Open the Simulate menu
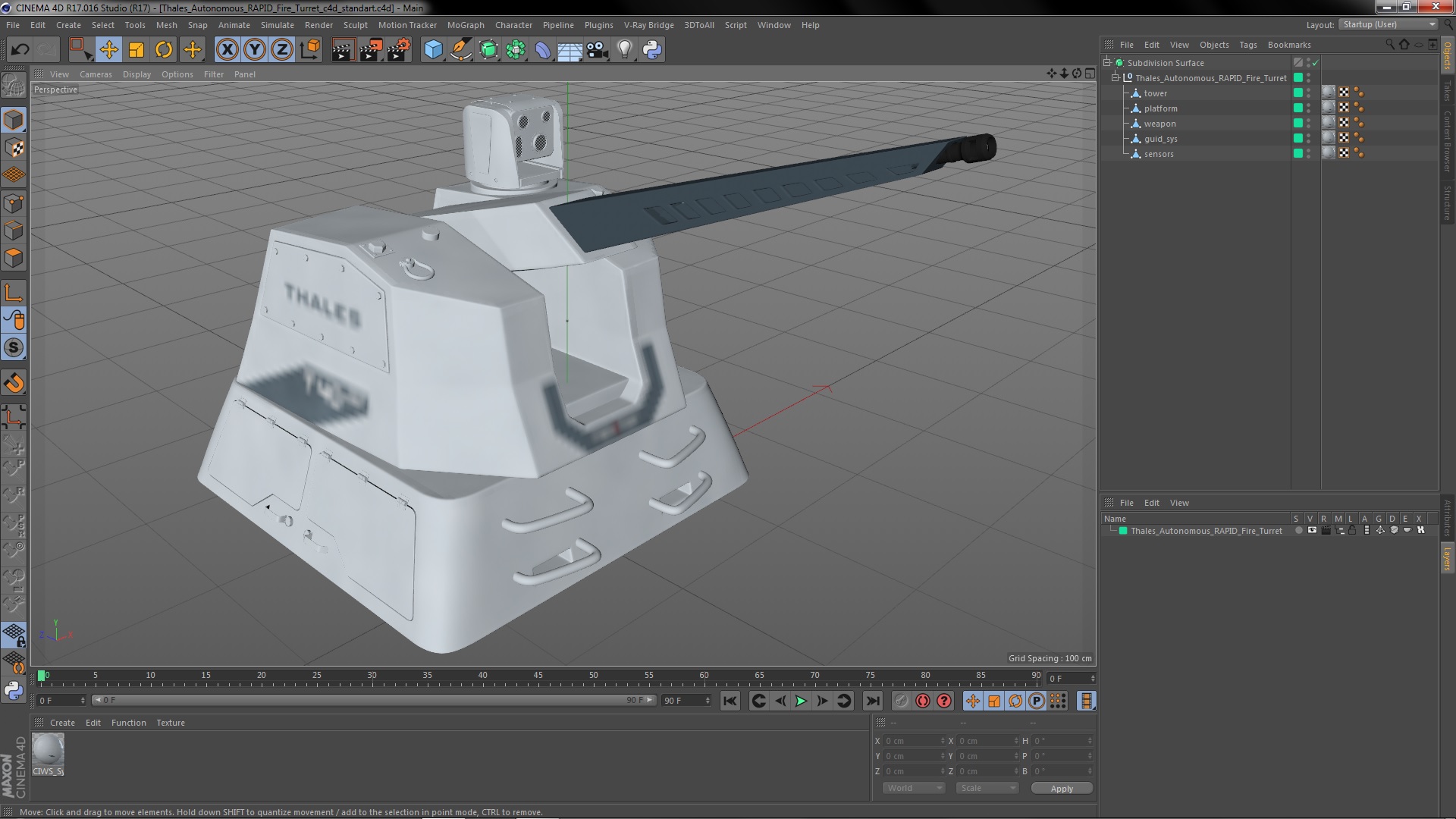The image size is (1456, 819). pyautogui.click(x=276, y=24)
